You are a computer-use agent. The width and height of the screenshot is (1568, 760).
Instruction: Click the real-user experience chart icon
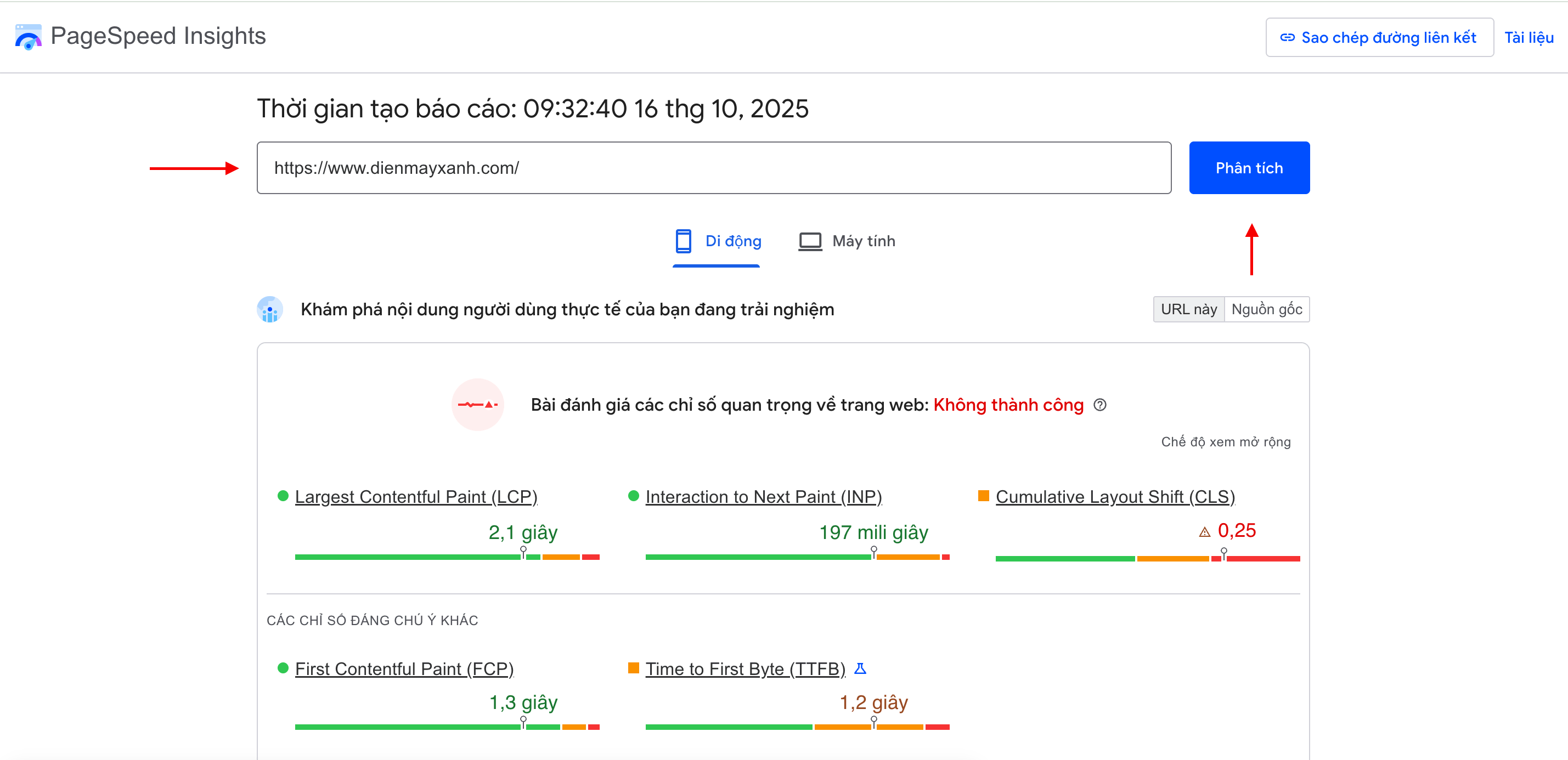pyautogui.click(x=269, y=310)
